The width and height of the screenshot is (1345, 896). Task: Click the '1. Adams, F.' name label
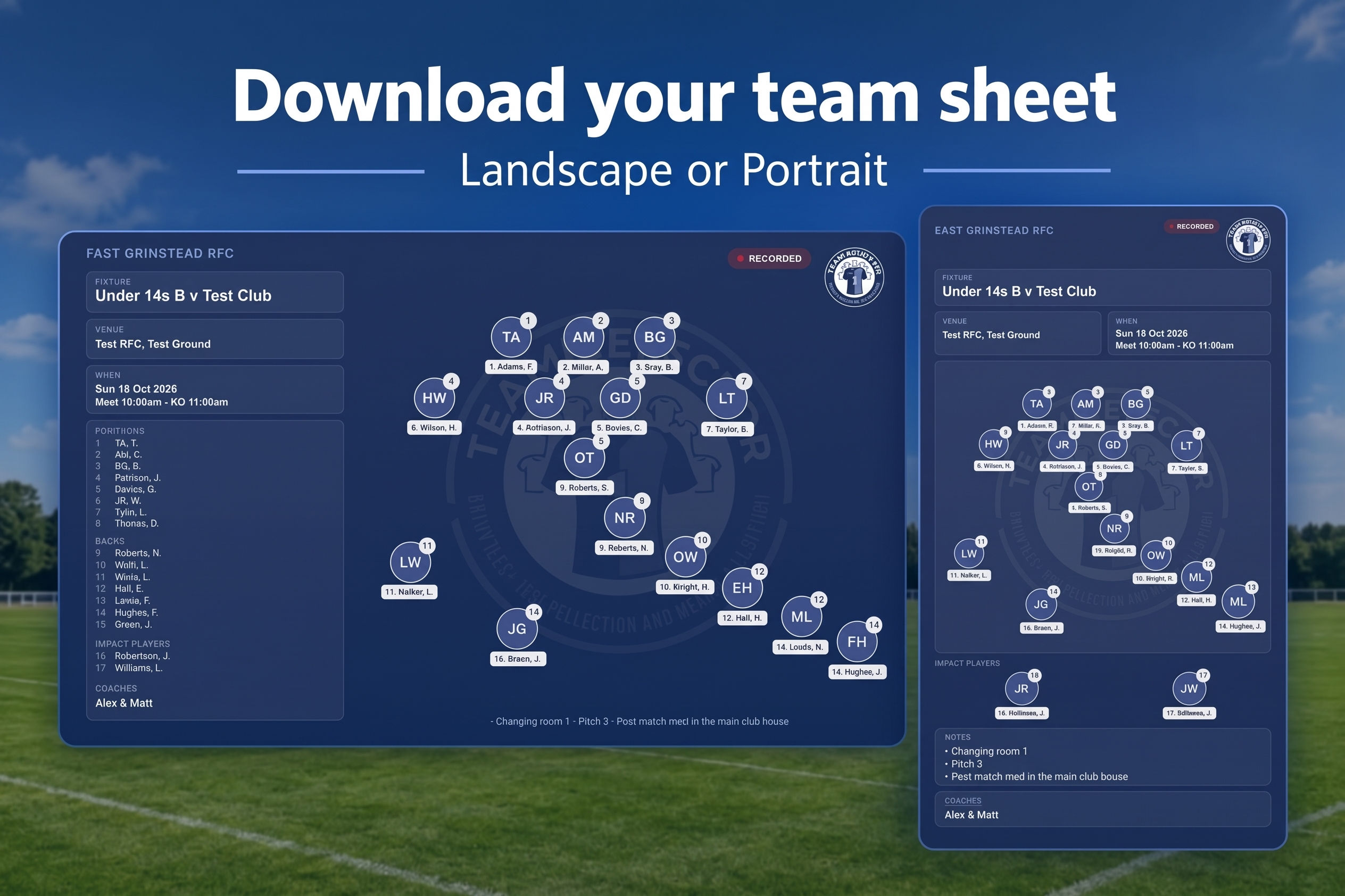coord(511,367)
